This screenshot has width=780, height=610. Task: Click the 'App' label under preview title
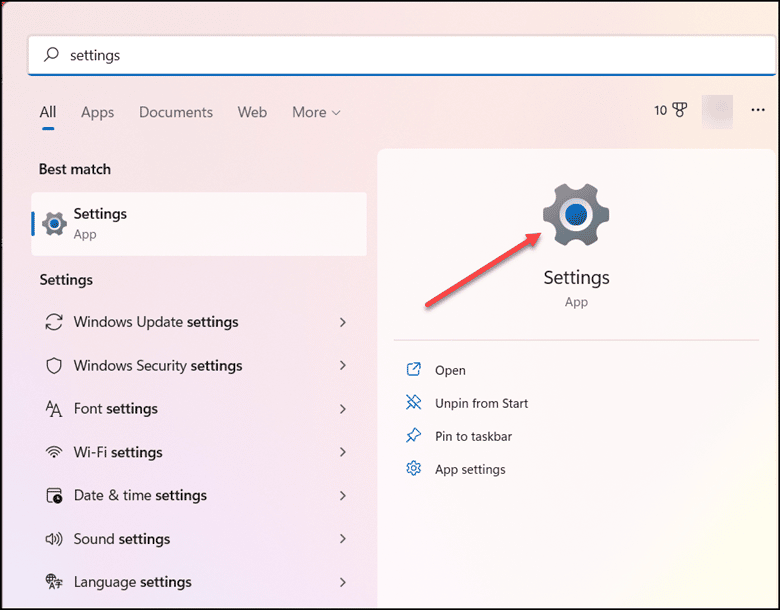[x=576, y=302]
